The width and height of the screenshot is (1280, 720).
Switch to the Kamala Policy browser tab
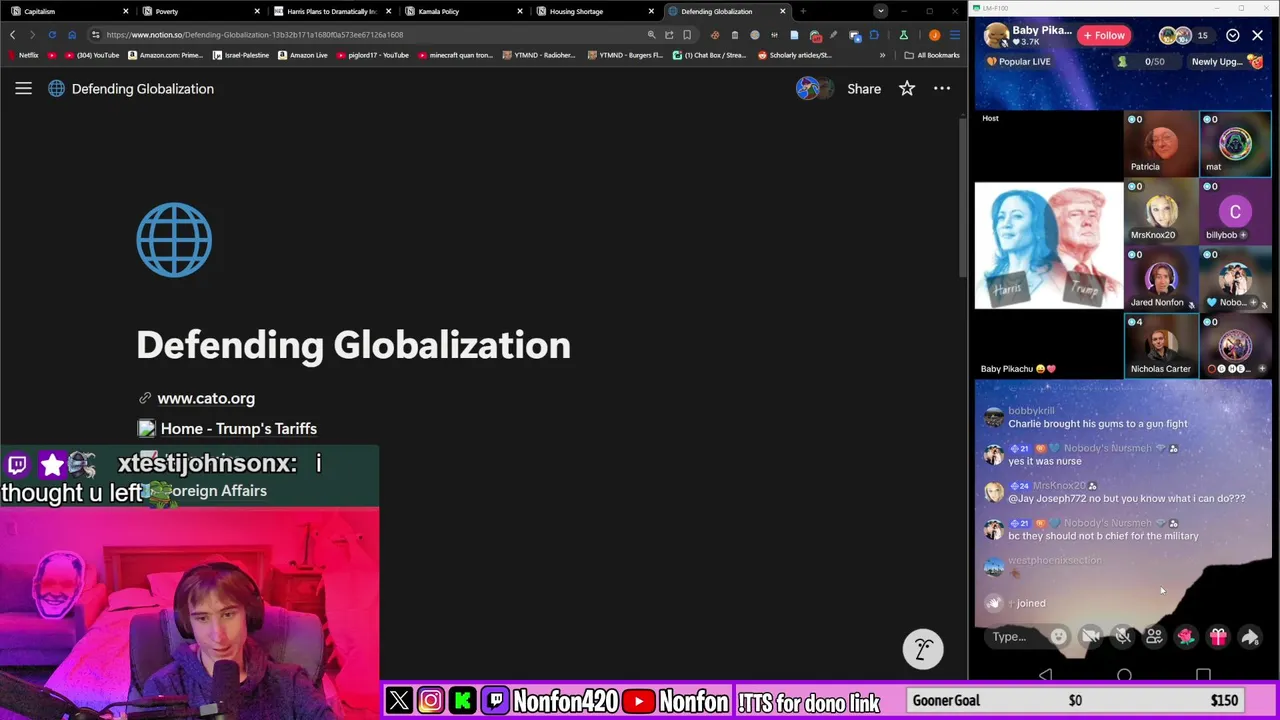click(x=463, y=11)
